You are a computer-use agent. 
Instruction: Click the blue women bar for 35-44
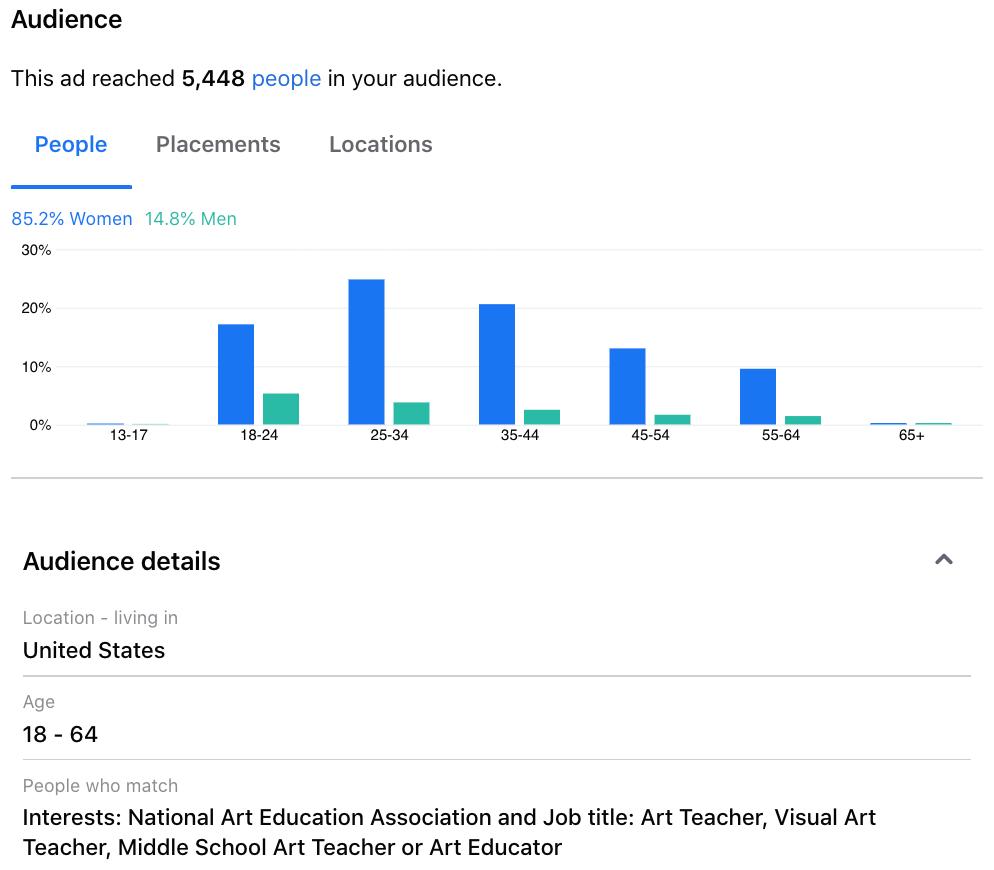click(497, 364)
